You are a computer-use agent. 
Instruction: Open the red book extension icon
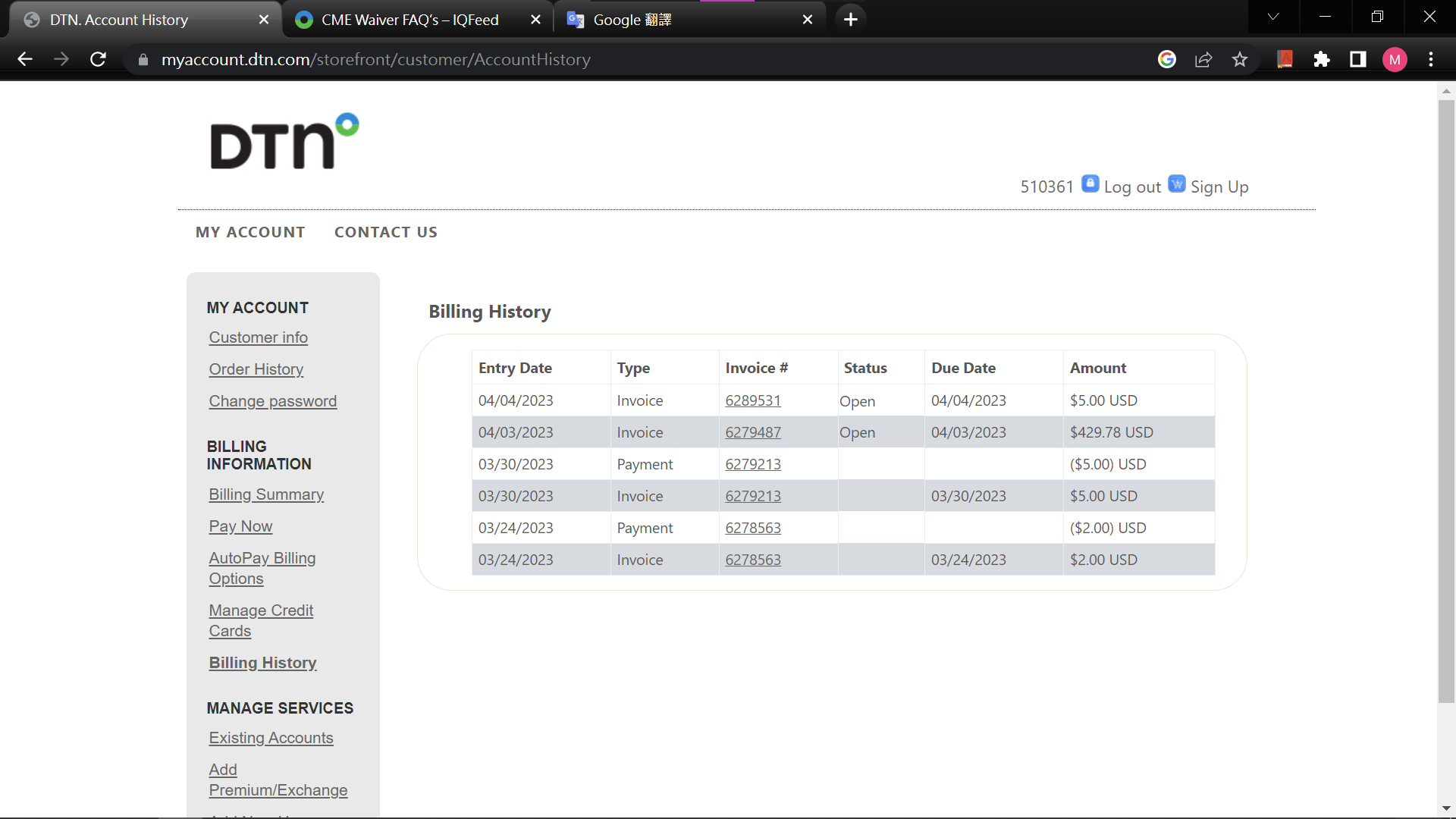point(1285,59)
